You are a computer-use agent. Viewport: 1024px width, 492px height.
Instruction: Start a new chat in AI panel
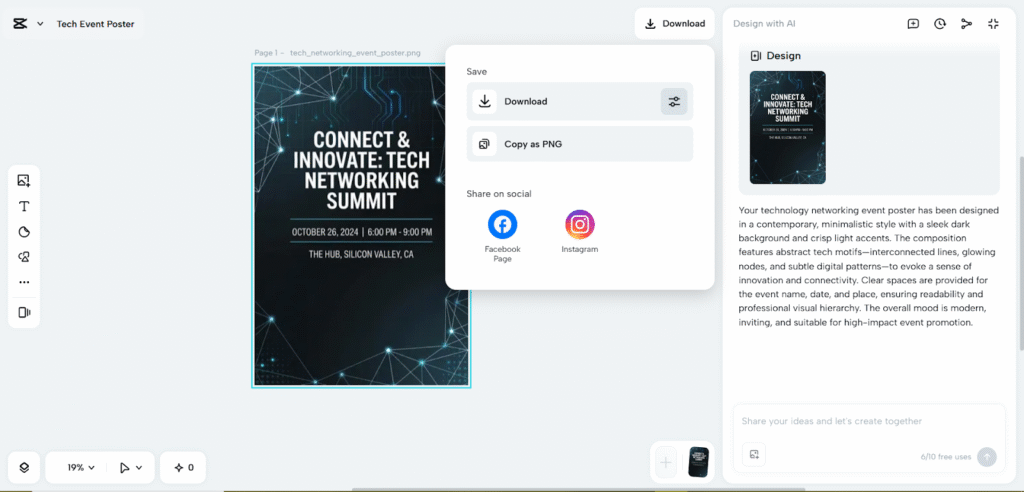[x=913, y=24]
